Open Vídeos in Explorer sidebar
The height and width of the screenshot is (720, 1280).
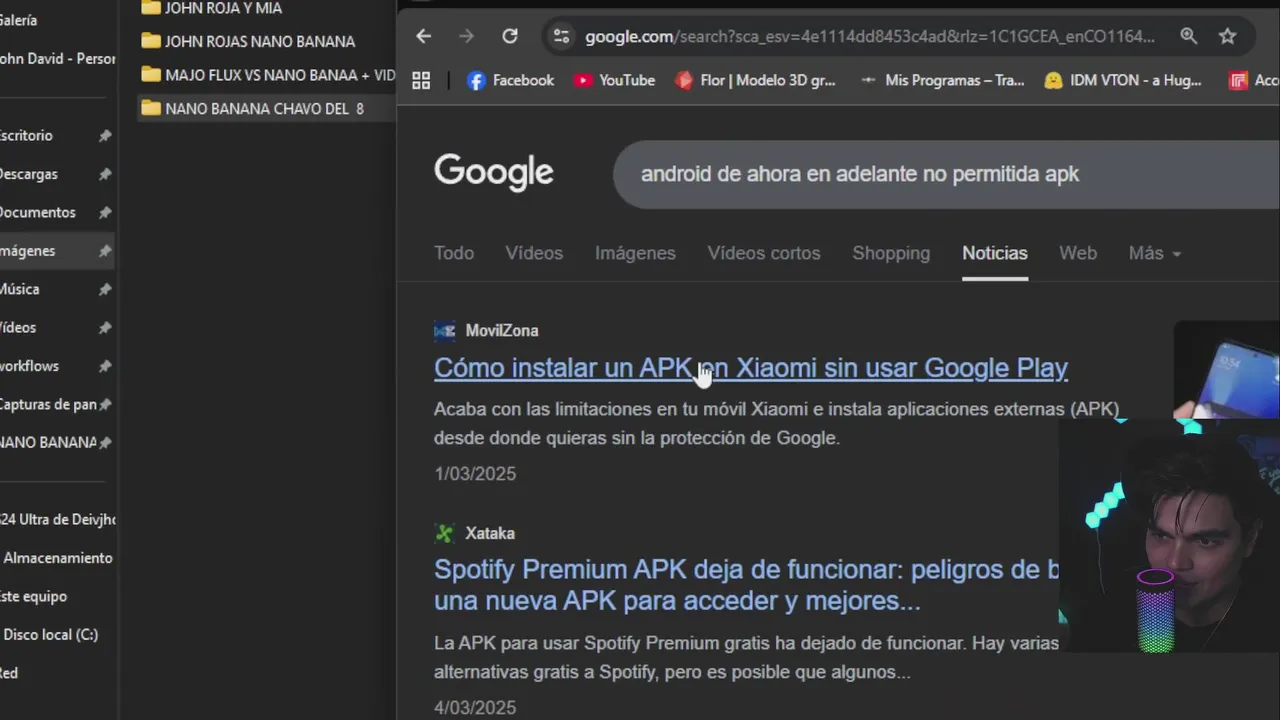pos(18,328)
